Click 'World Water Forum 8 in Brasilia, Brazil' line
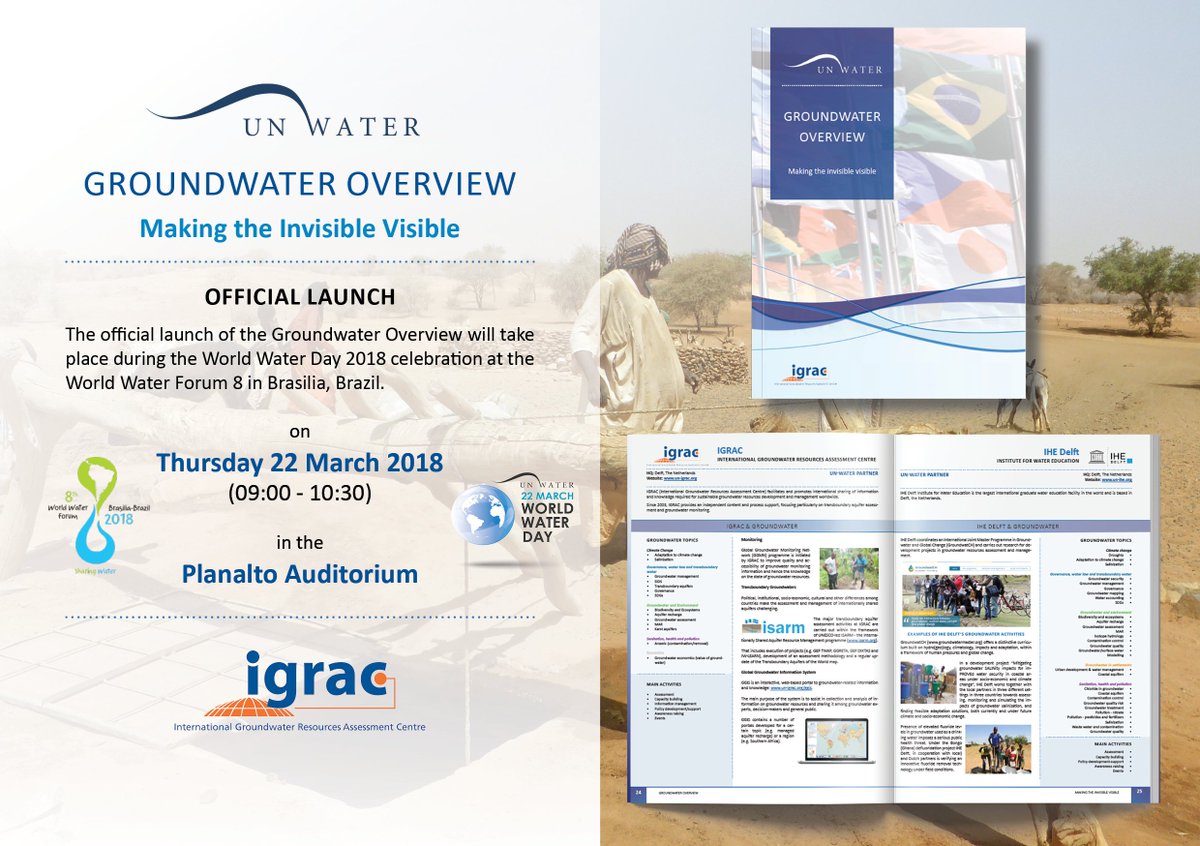 tap(223, 383)
